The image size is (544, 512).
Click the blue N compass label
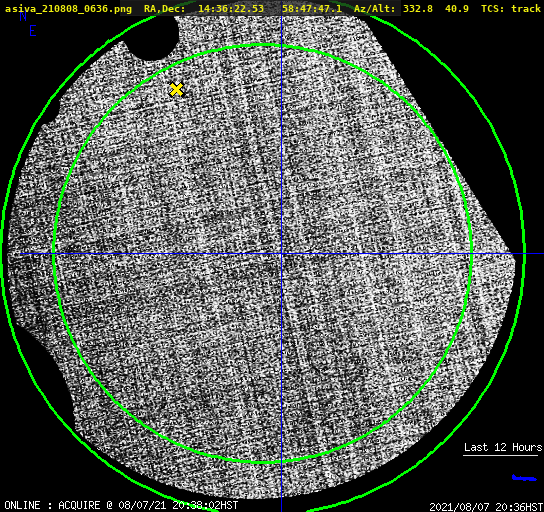coord(23,16)
